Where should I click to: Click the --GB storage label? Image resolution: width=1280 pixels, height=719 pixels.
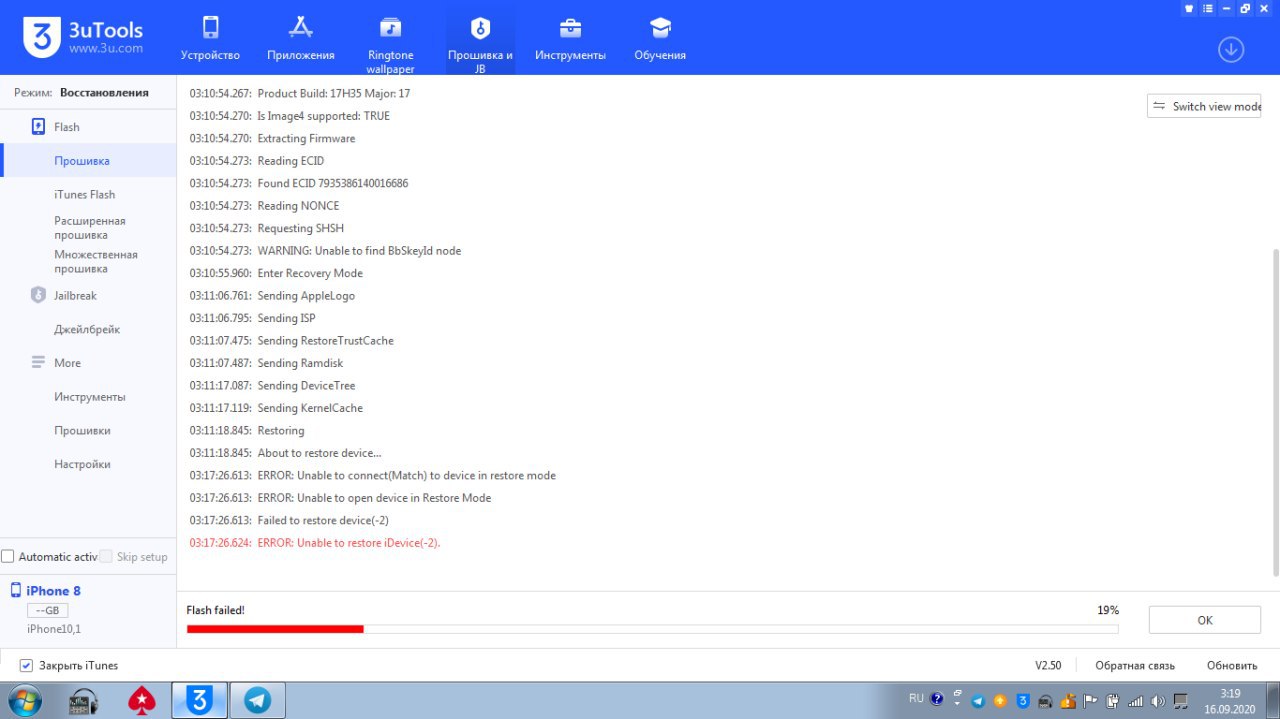pos(47,610)
